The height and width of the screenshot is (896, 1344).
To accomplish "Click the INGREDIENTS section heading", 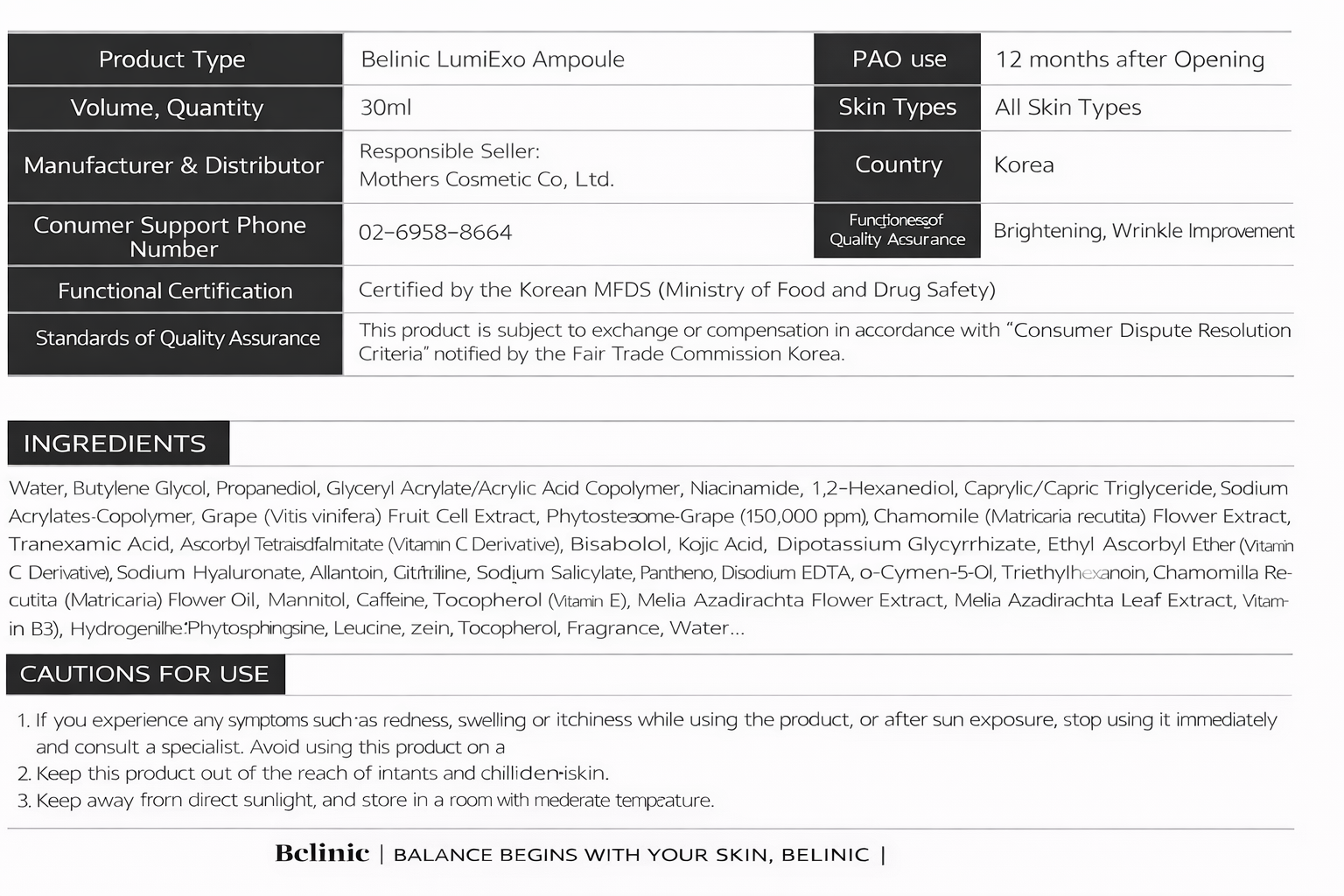I will [115, 444].
